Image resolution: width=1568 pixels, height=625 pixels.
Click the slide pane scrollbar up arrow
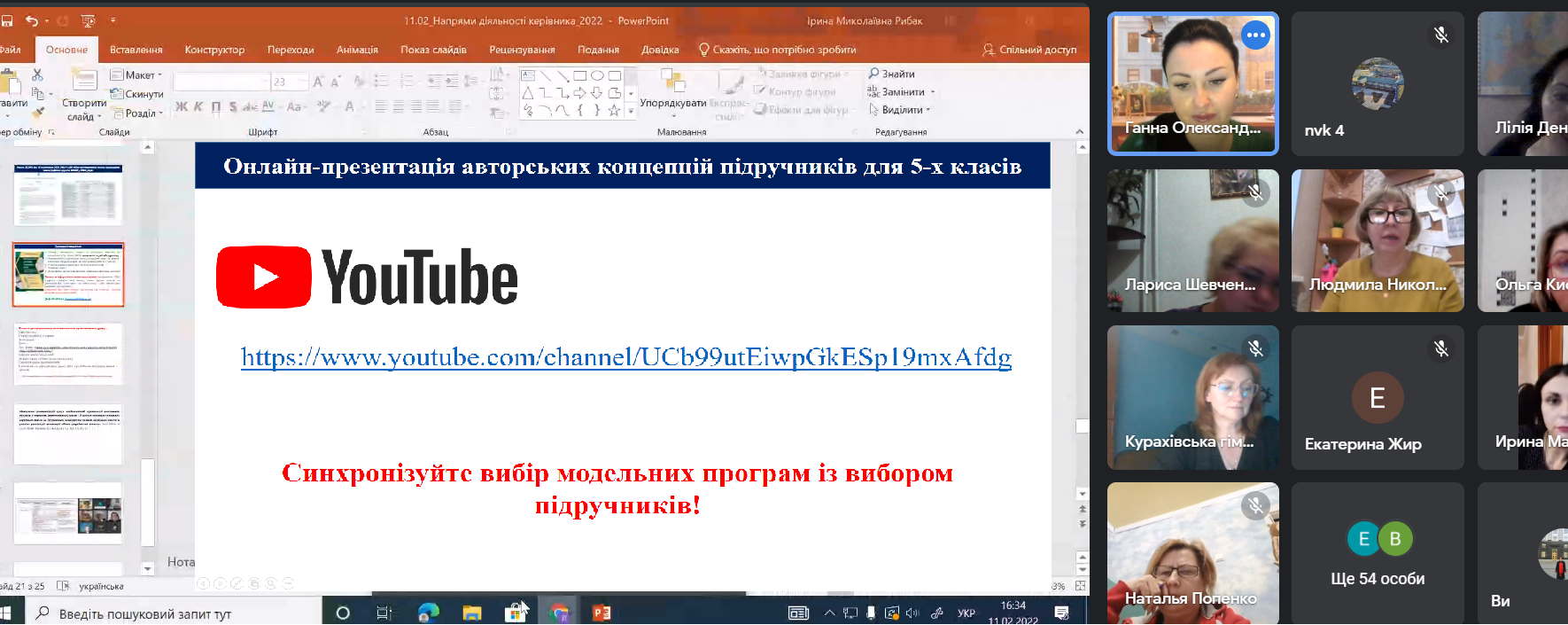1082,148
